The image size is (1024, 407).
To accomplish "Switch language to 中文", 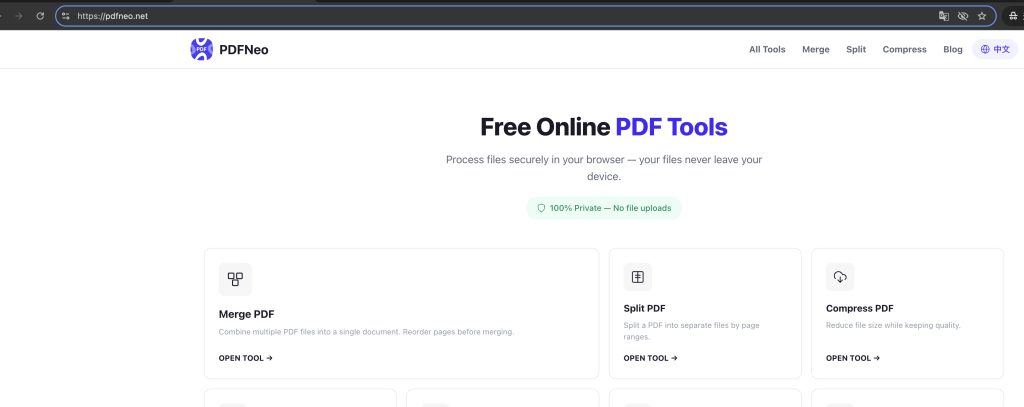I will [995, 49].
